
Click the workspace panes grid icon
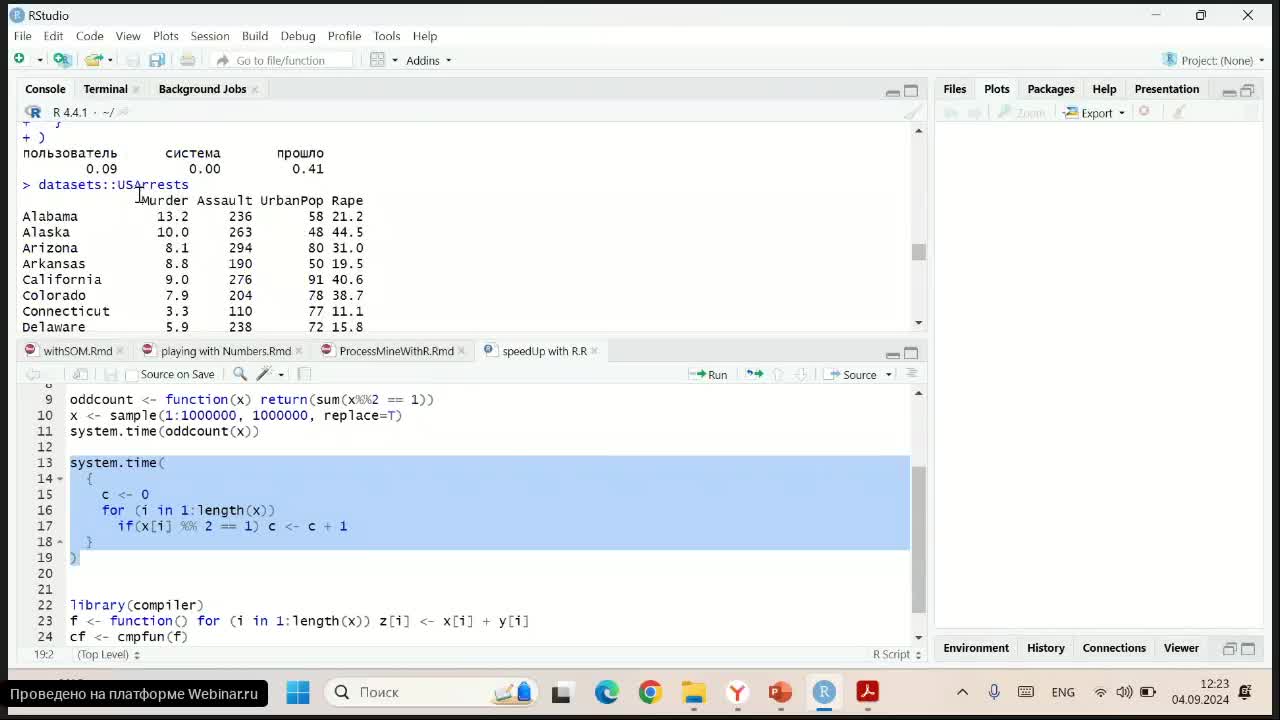tap(377, 60)
